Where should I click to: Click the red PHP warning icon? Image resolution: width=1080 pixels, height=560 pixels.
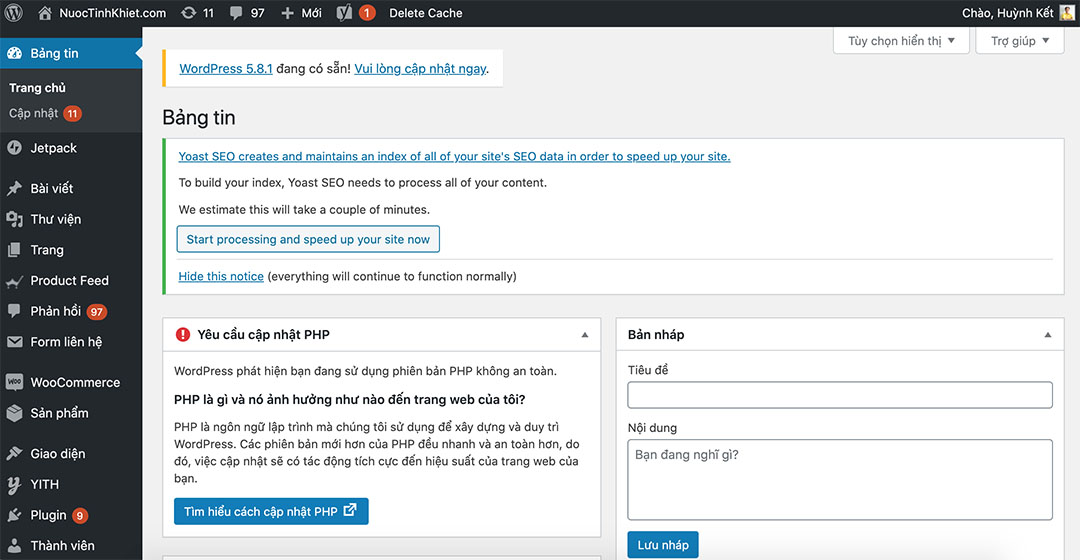[183, 334]
